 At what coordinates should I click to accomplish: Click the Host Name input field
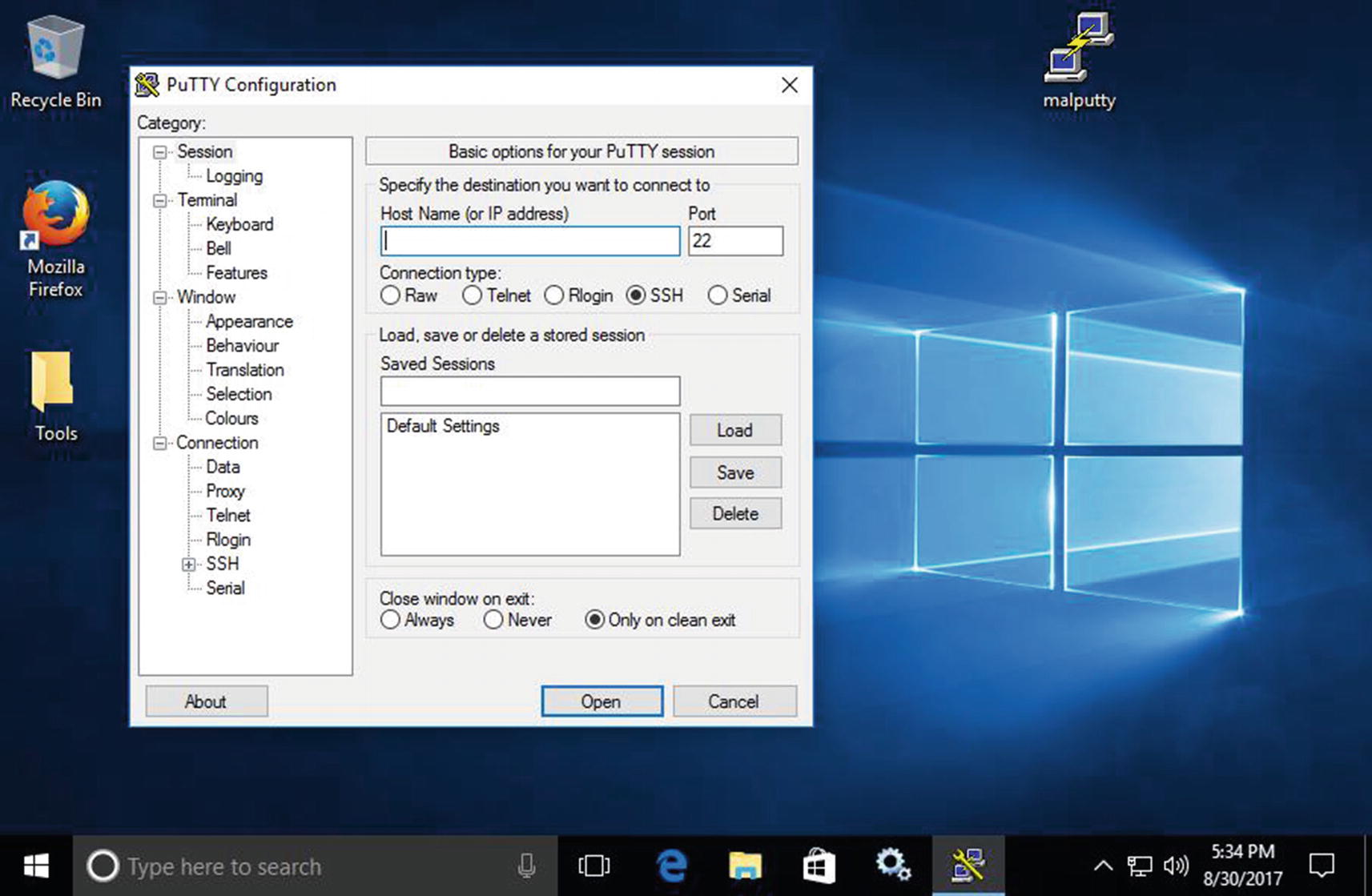click(x=529, y=241)
